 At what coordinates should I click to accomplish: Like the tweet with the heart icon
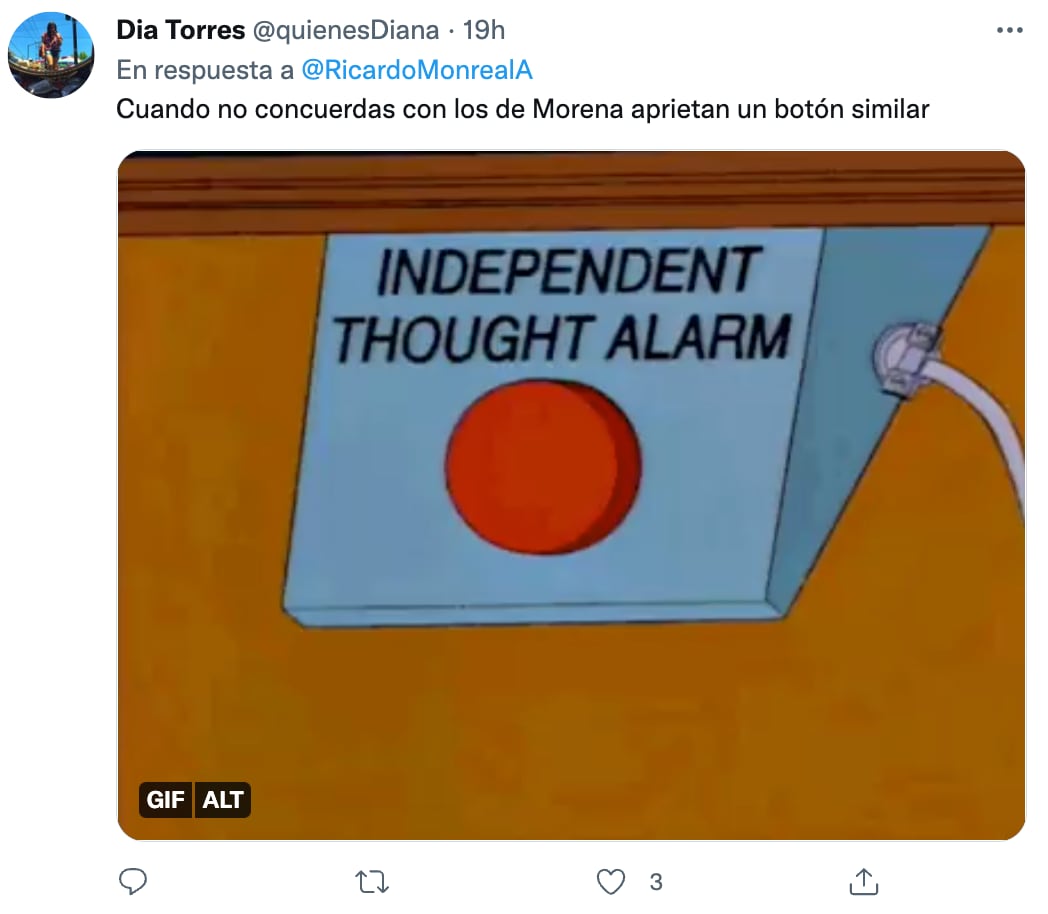[610, 882]
